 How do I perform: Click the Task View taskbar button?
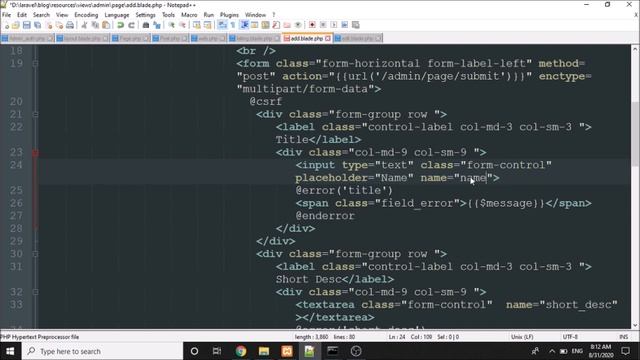pos(217,351)
